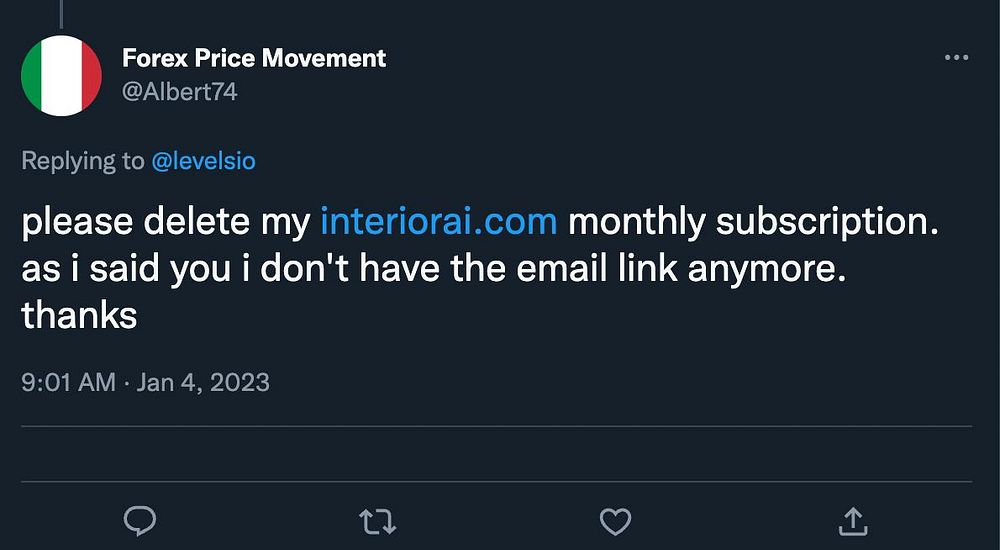Click the Italian flag profile avatar
The height and width of the screenshot is (550, 1000).
[61, 75]
